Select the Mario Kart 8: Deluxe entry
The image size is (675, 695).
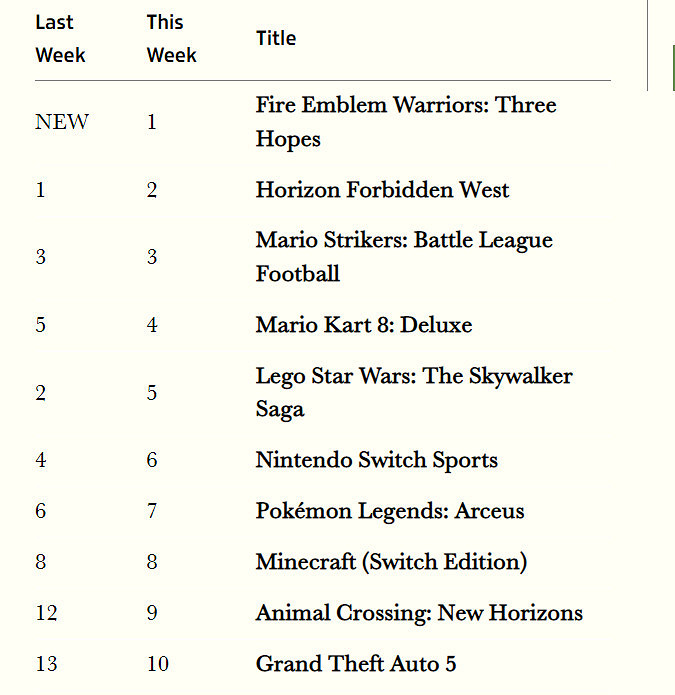(x=363, y=325)
